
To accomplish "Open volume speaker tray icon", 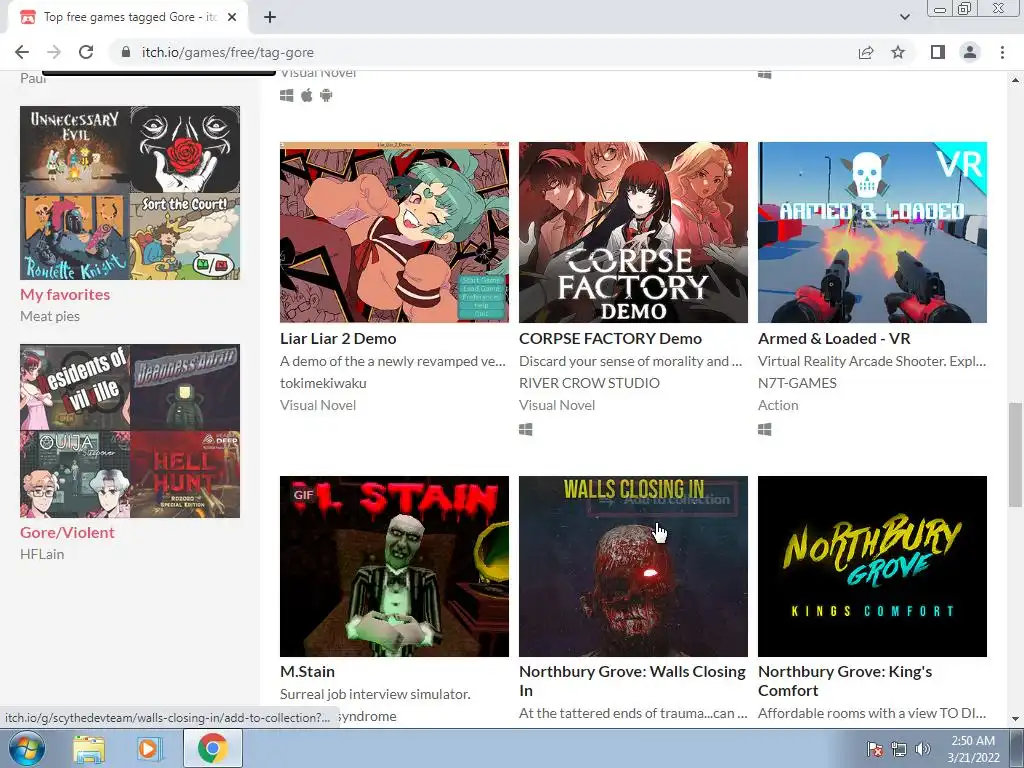I will click(922, 749).
